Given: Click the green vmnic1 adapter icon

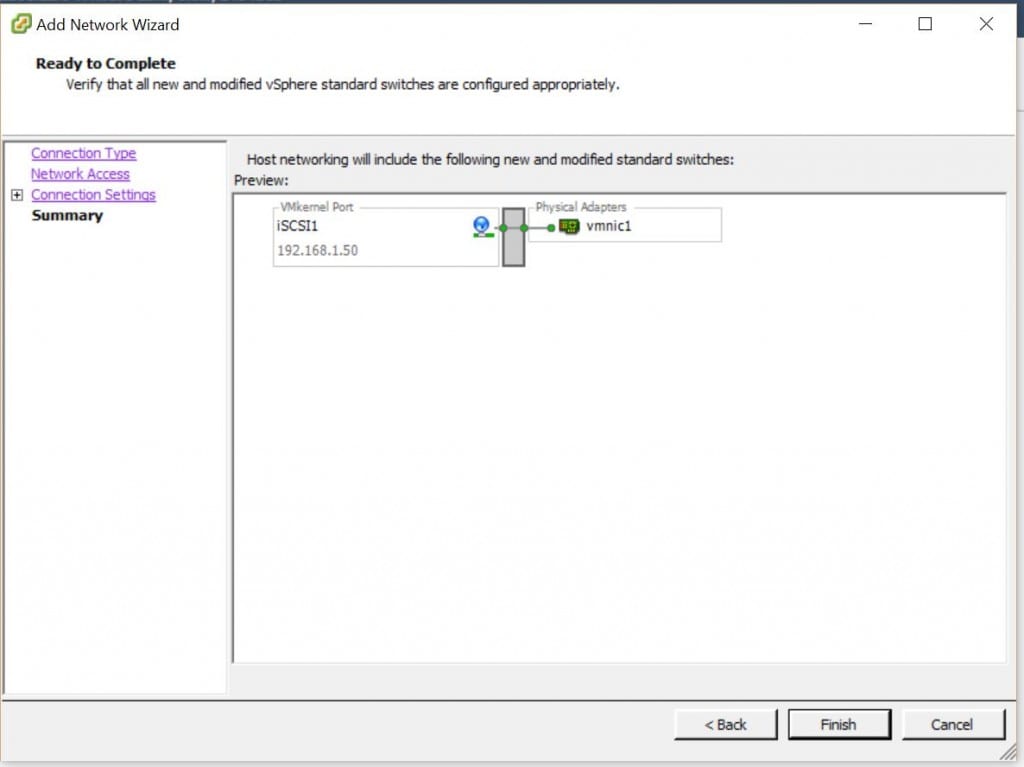Looking at the screenshot, I should tap(568, 226).
